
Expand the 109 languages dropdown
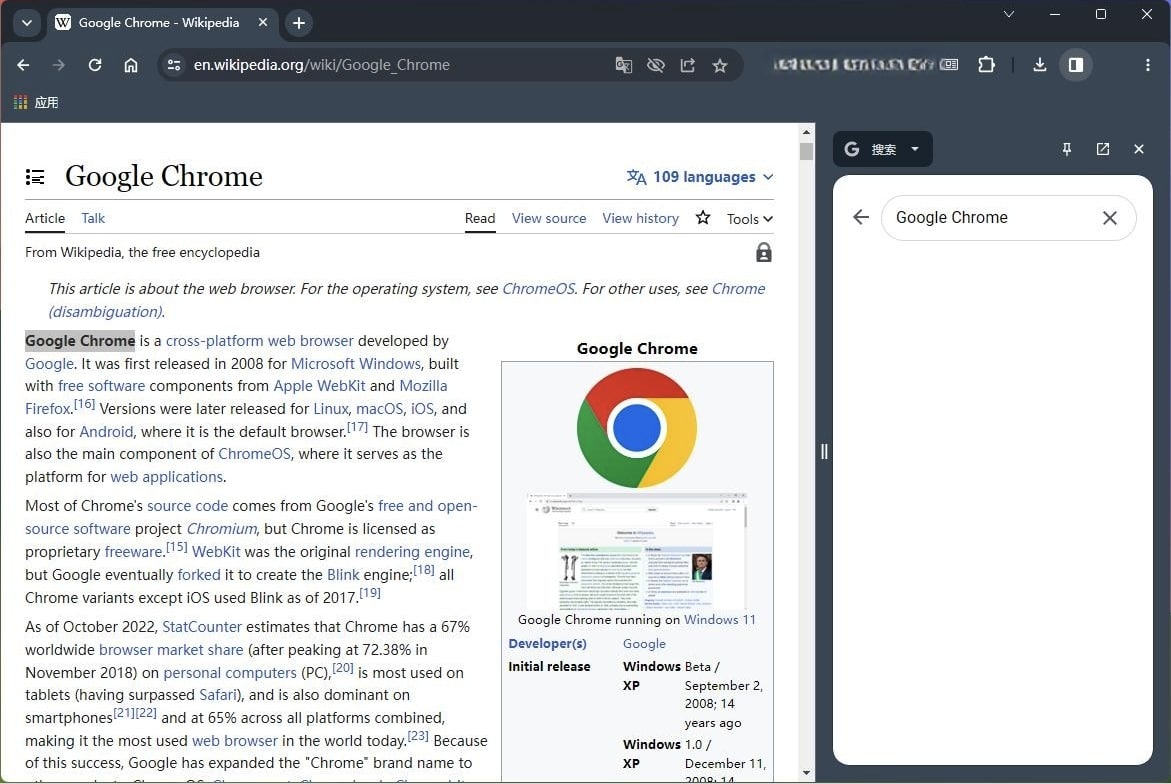[x=700, y=177]
